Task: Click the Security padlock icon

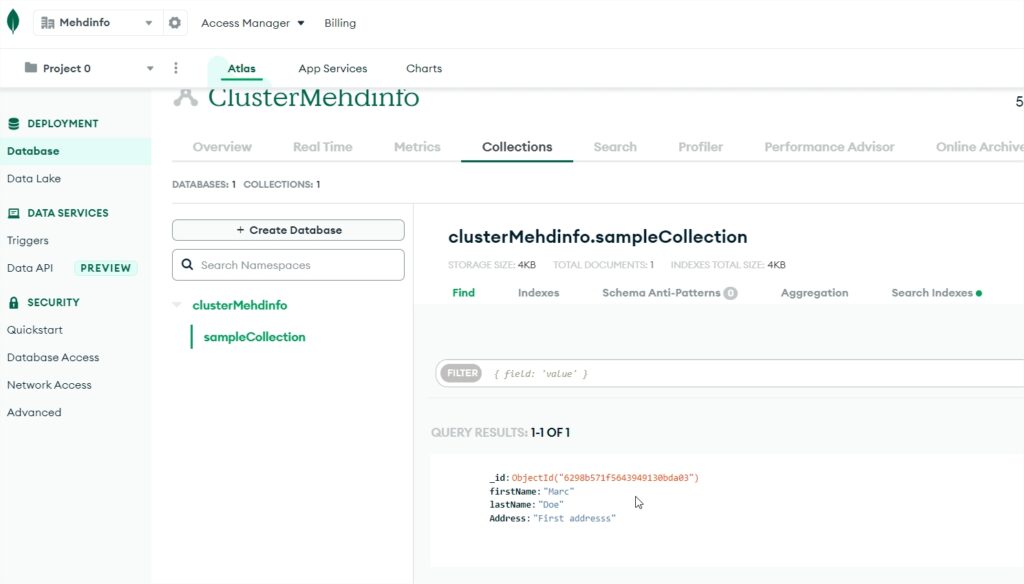Action: point(14,302)
